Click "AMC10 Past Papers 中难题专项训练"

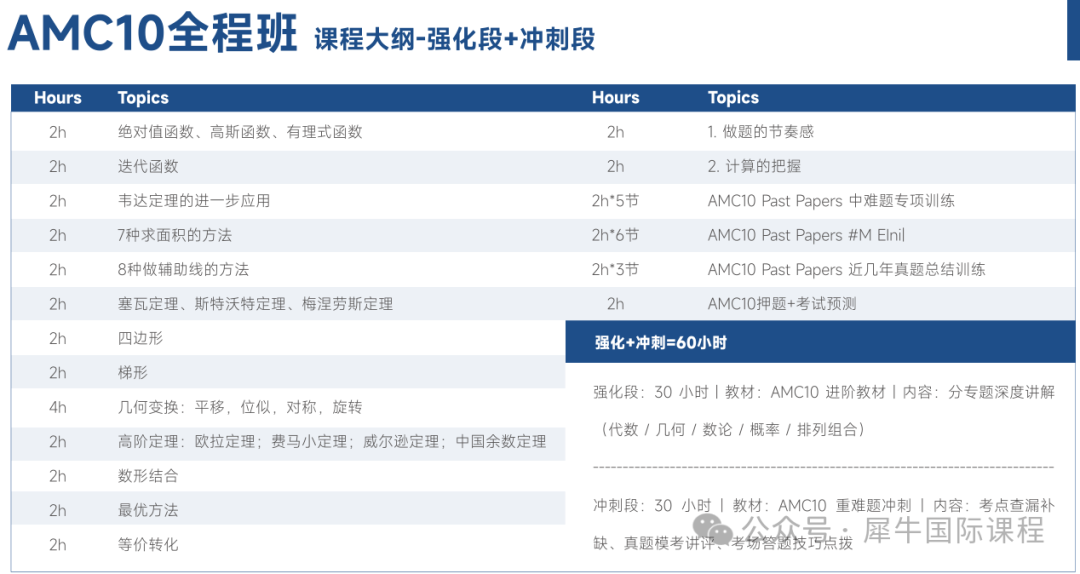coord(831,201)
